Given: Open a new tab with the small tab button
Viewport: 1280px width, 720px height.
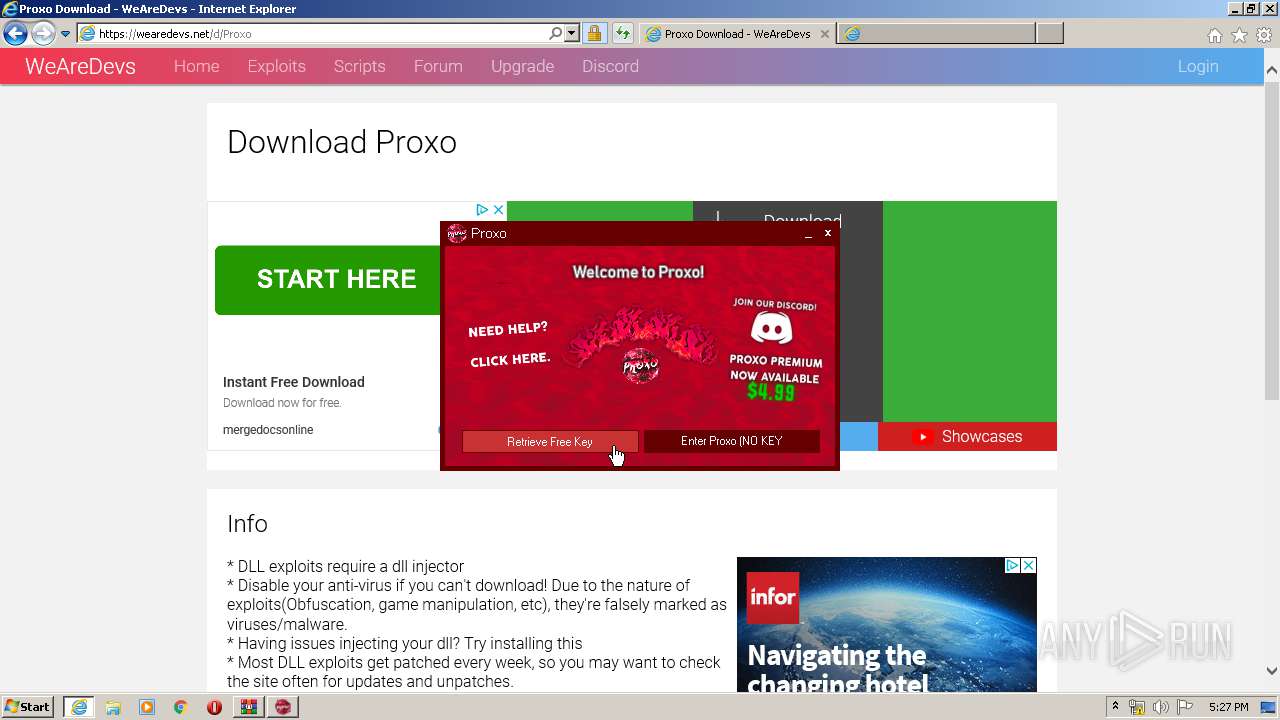Looking at the screenshot, I should click(x=1049, y=33).
